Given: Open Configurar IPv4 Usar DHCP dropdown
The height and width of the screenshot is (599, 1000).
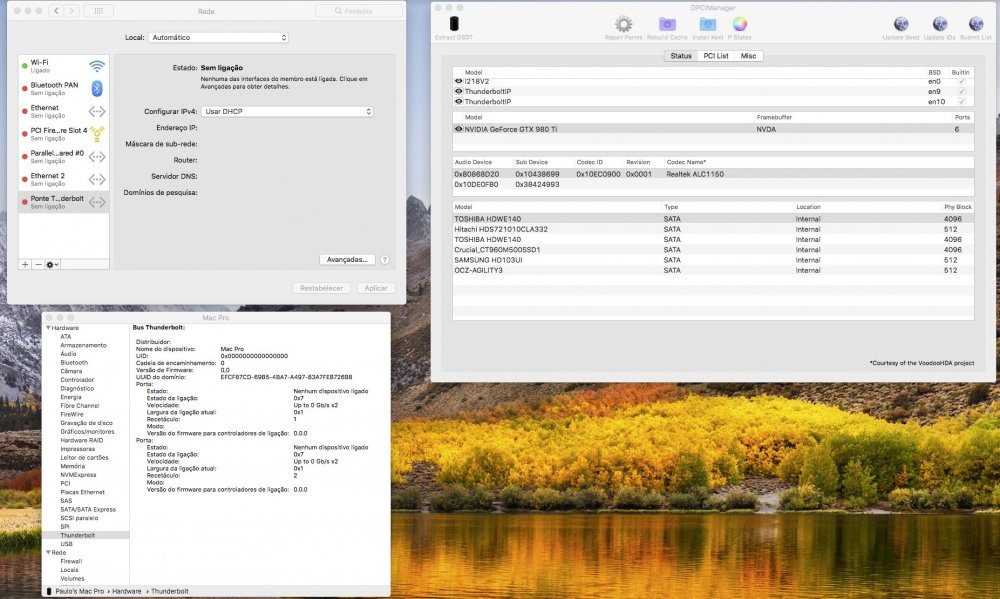Looking at the screenshot, I should pos(287,112).
